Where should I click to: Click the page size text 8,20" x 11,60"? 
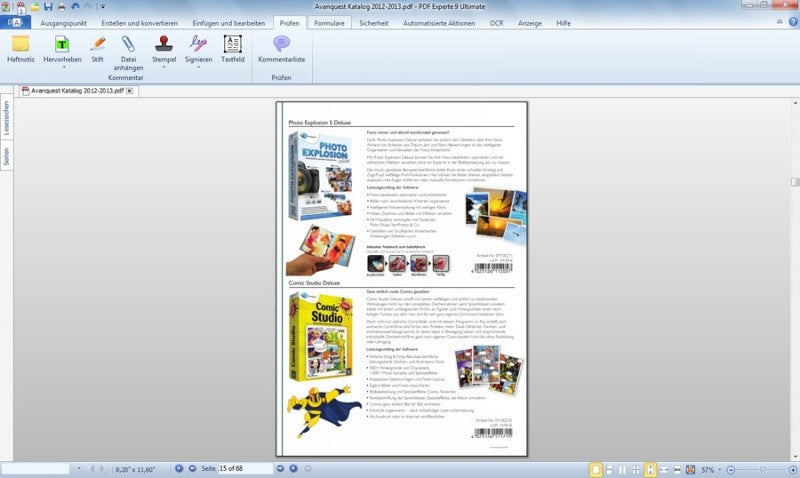[135, 469]
